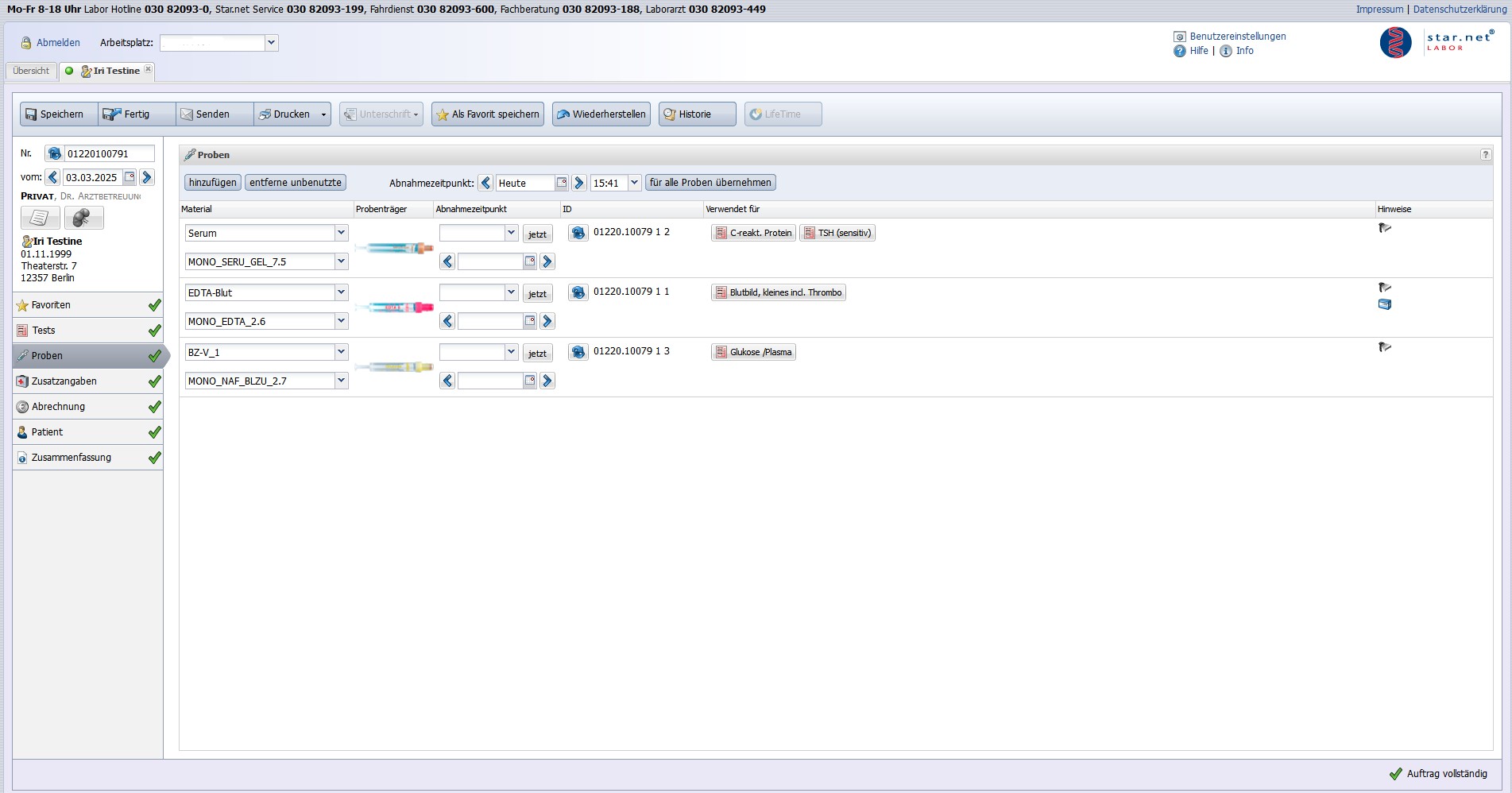Expand the 15:41 time dropdown
This screenshot has height=793, width=1512.
pyautogui.click(x=634, y=183)
